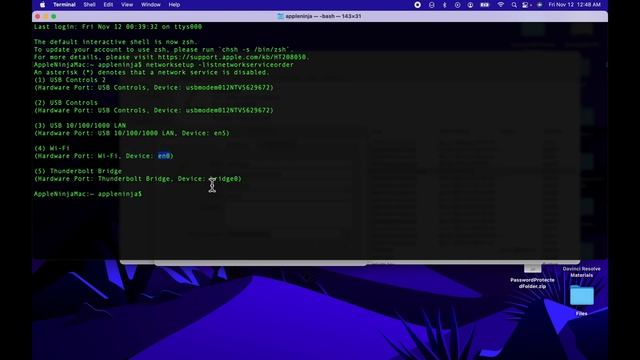640x360 pixels.
Task: Open the Window menu
Action: [151, 5]
